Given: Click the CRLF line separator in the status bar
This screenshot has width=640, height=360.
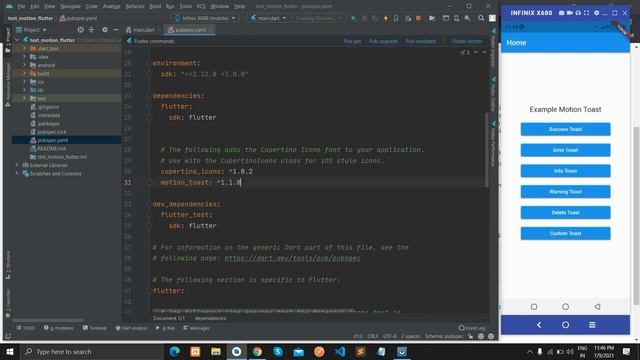Looking at the screenshot, I should tap(372, 336).
